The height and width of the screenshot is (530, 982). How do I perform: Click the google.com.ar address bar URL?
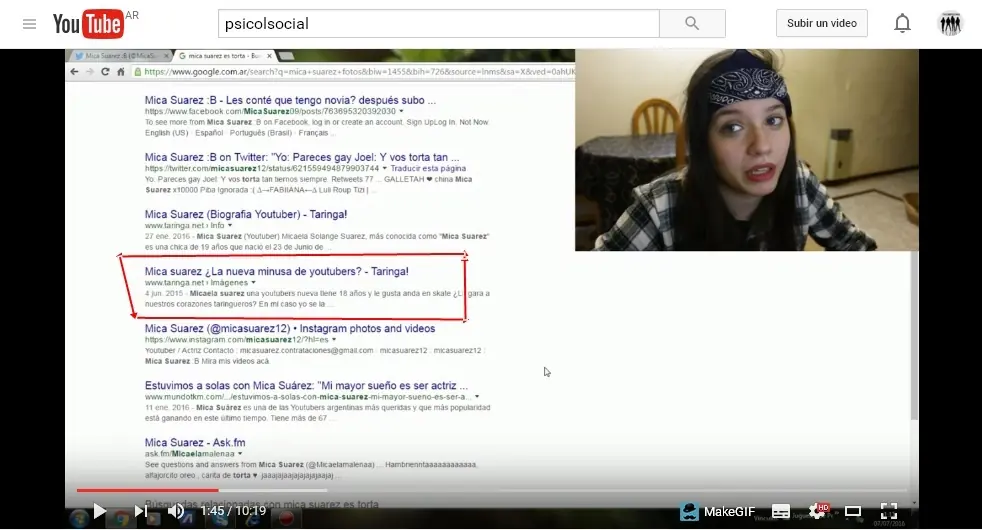pos(358,71)
